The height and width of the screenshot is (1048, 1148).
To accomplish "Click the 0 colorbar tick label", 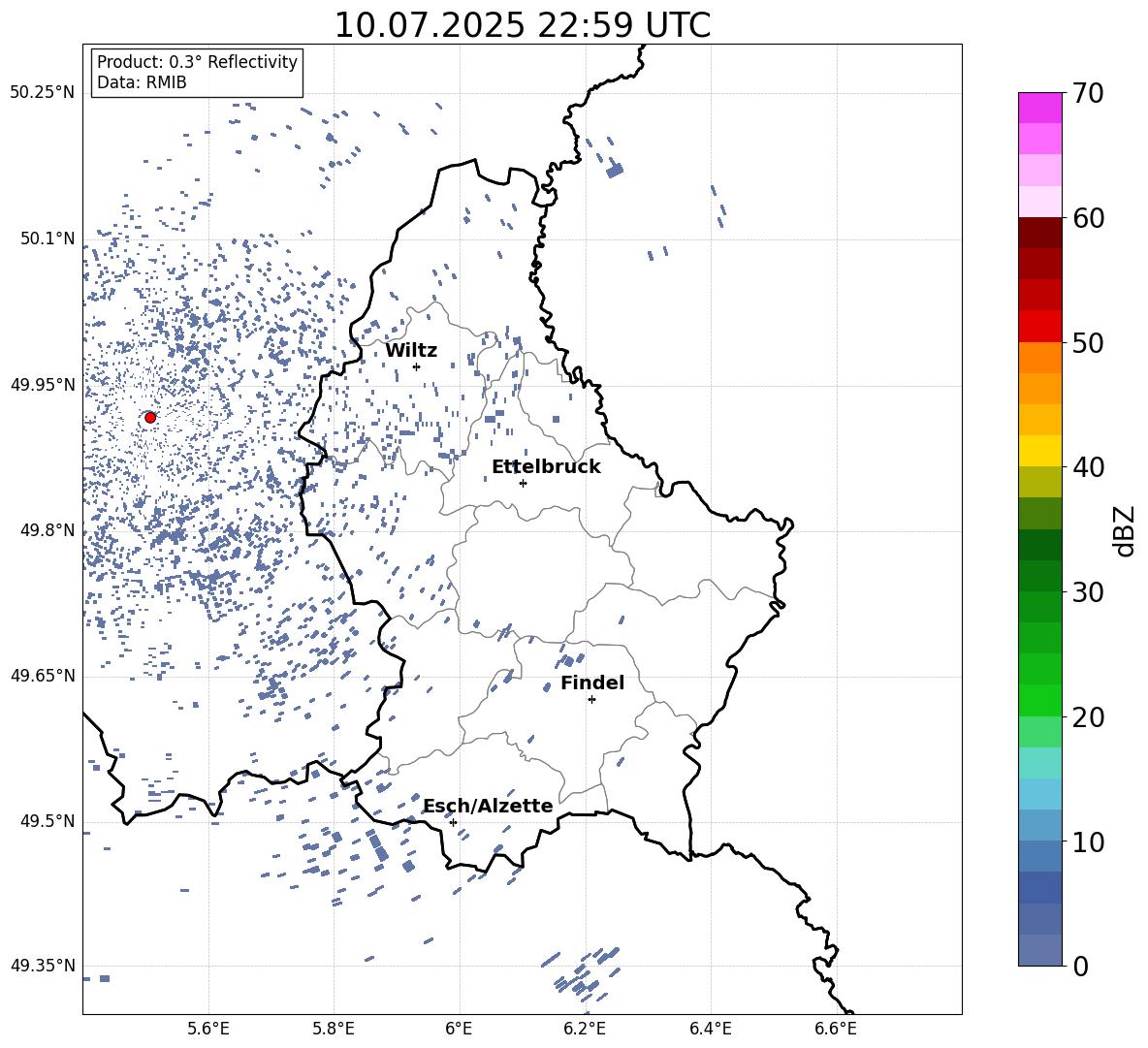I will click(x=1080, y=966).
